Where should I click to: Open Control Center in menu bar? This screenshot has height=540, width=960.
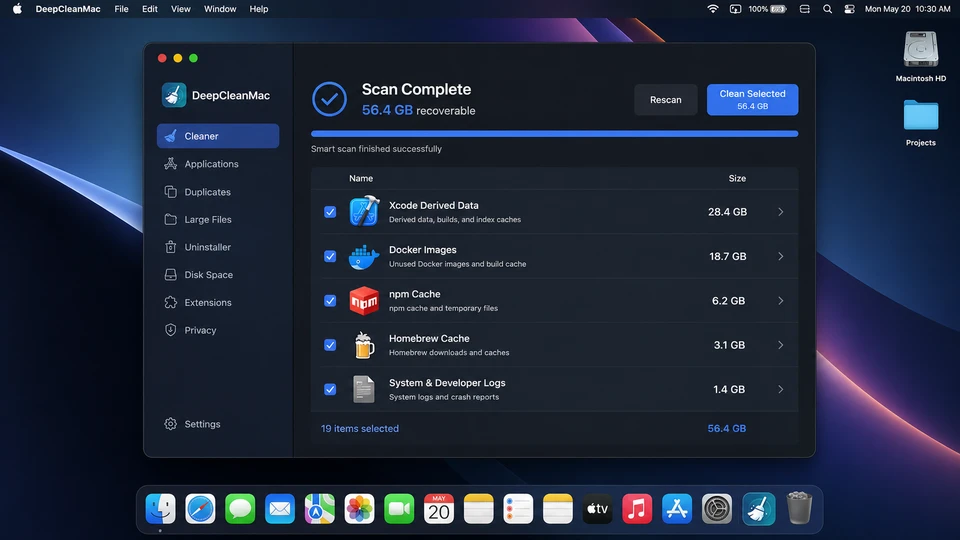[x=849, y=9]
